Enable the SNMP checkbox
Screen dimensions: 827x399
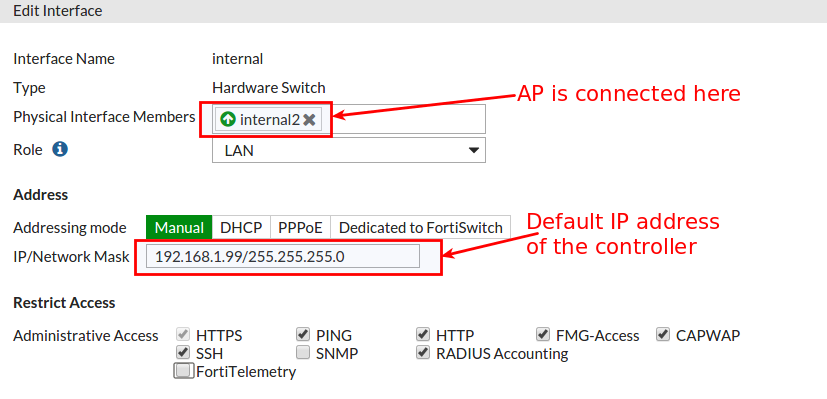pyautogui.click(x=303, y=352)
